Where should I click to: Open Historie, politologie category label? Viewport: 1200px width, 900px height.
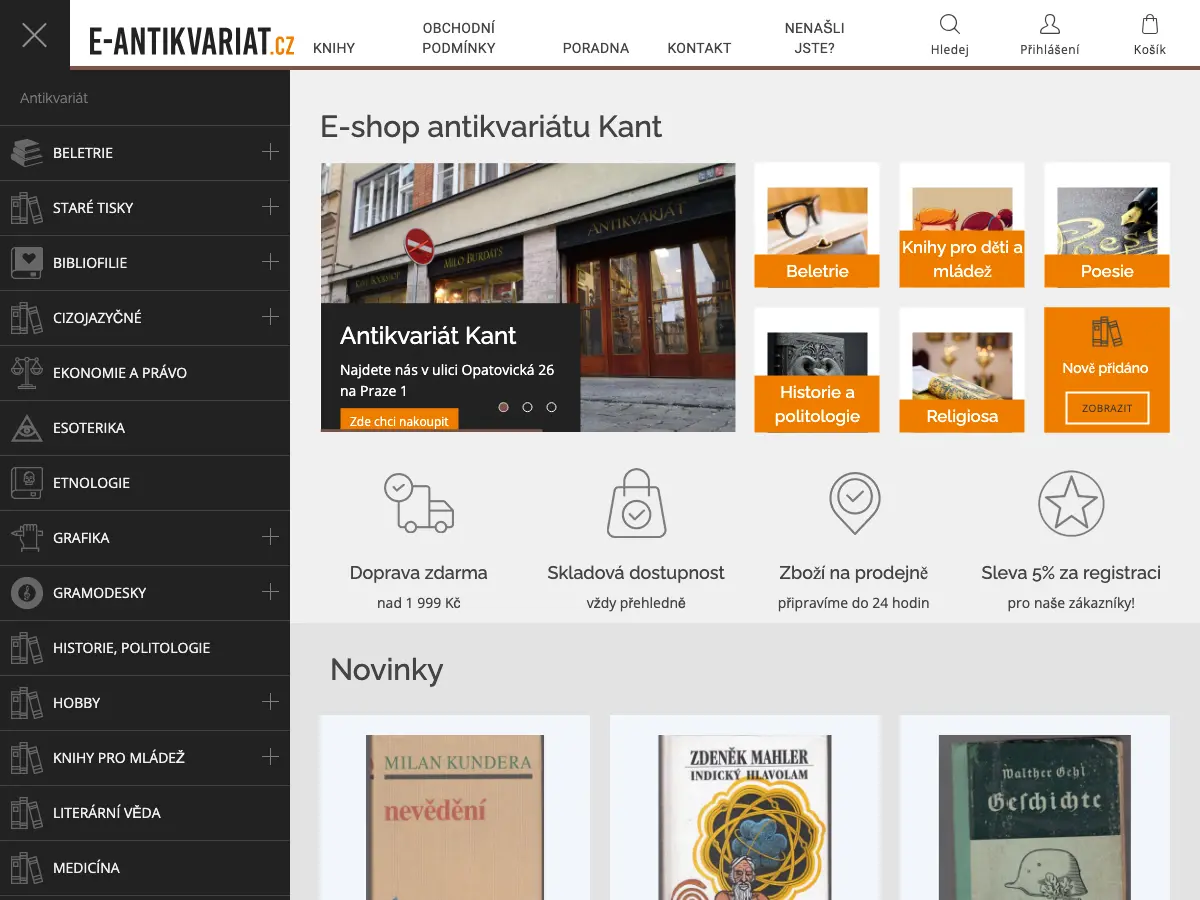point(132,648)
